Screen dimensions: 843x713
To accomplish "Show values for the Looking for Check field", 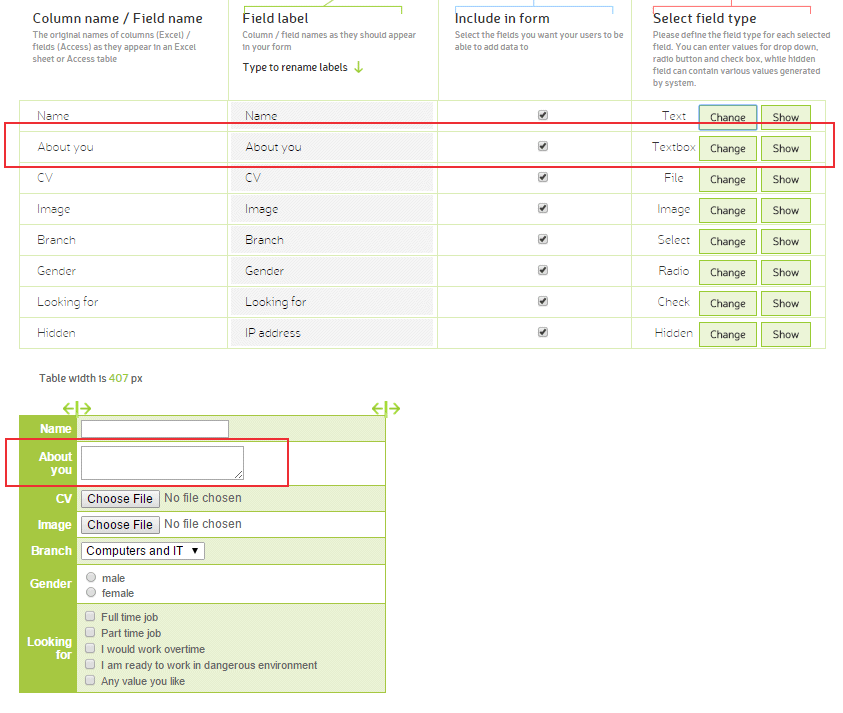I will [x=786, y=303].
